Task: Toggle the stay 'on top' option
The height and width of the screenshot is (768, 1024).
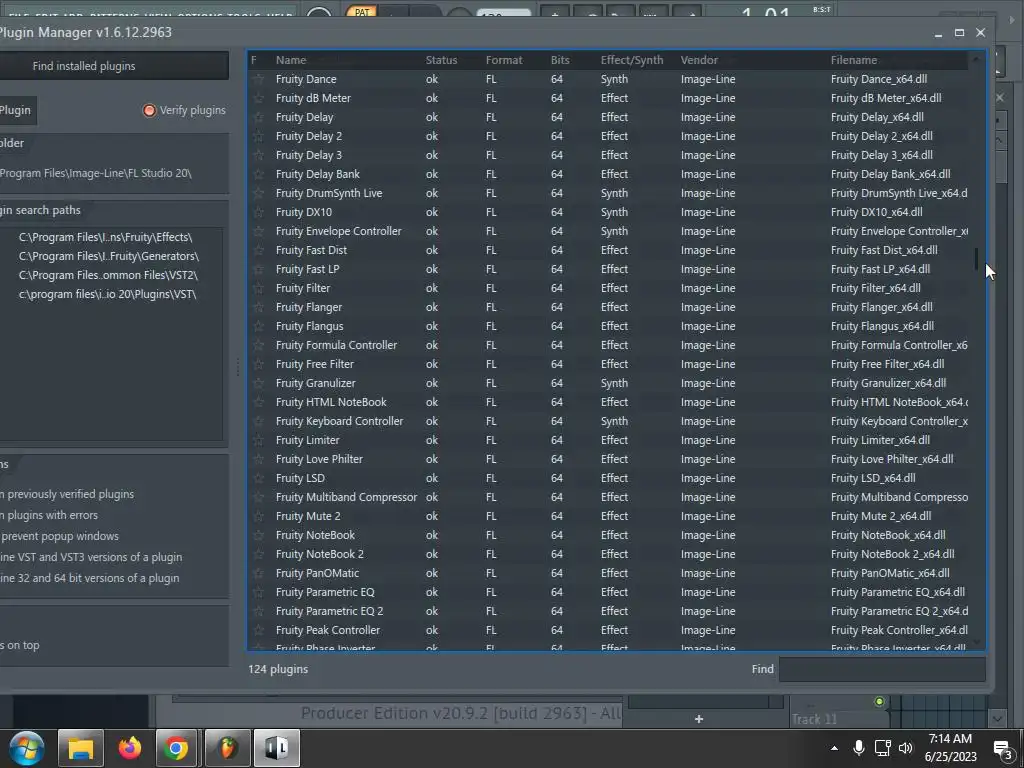Action: [20, 645]
